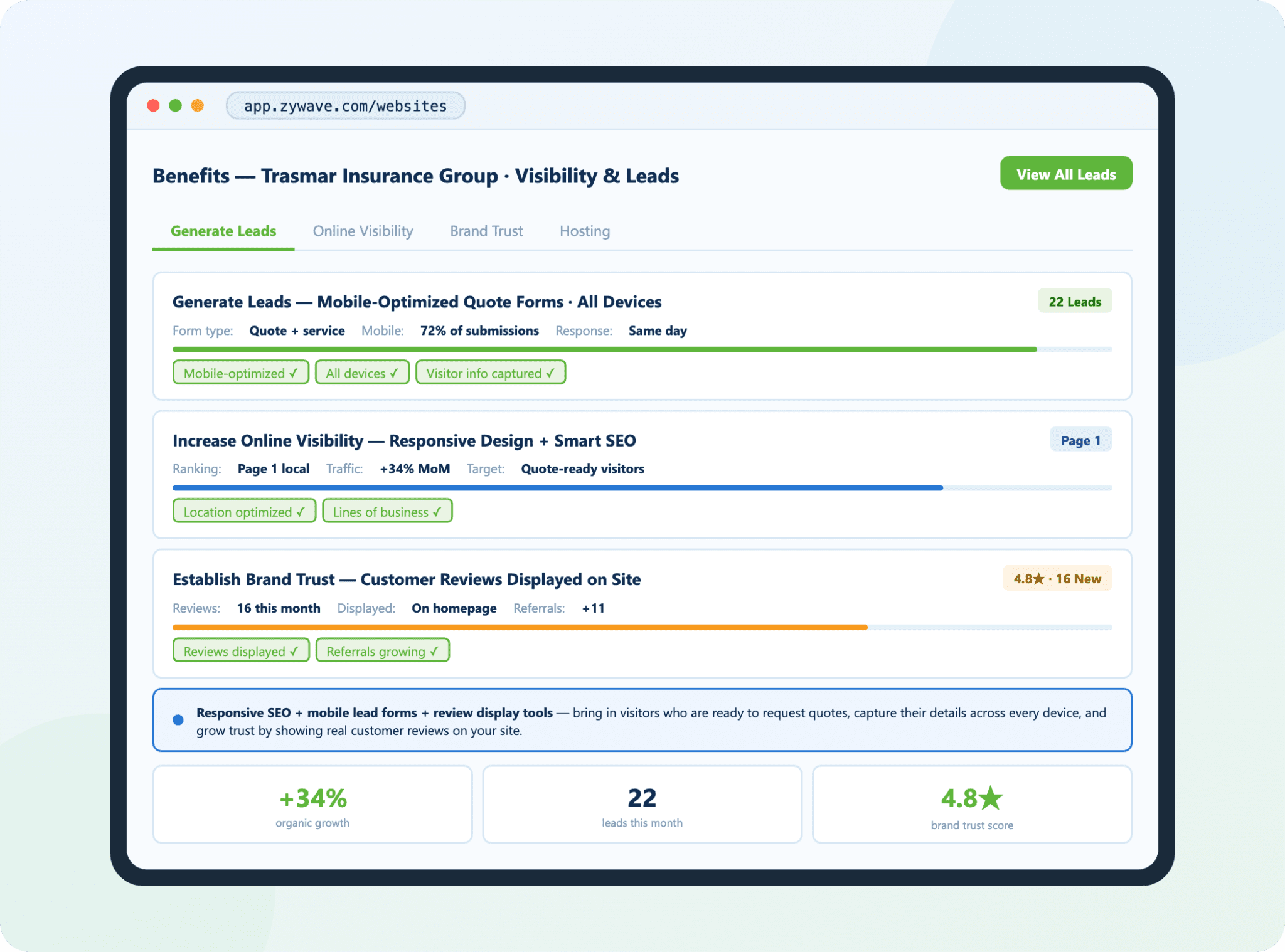Select the Hosting tab
Image resolution: width=1285 pixels, height=952 pixels.
584,231
